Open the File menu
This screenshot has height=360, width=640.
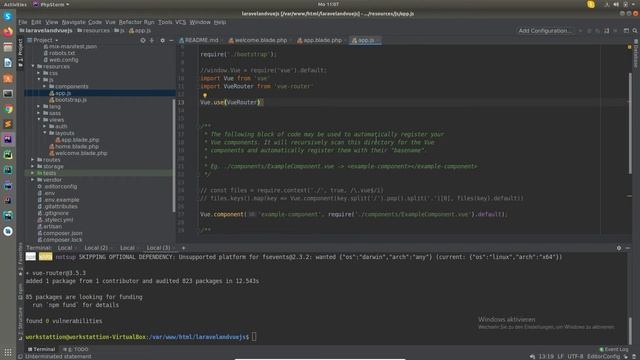click(x=23, y=22)
